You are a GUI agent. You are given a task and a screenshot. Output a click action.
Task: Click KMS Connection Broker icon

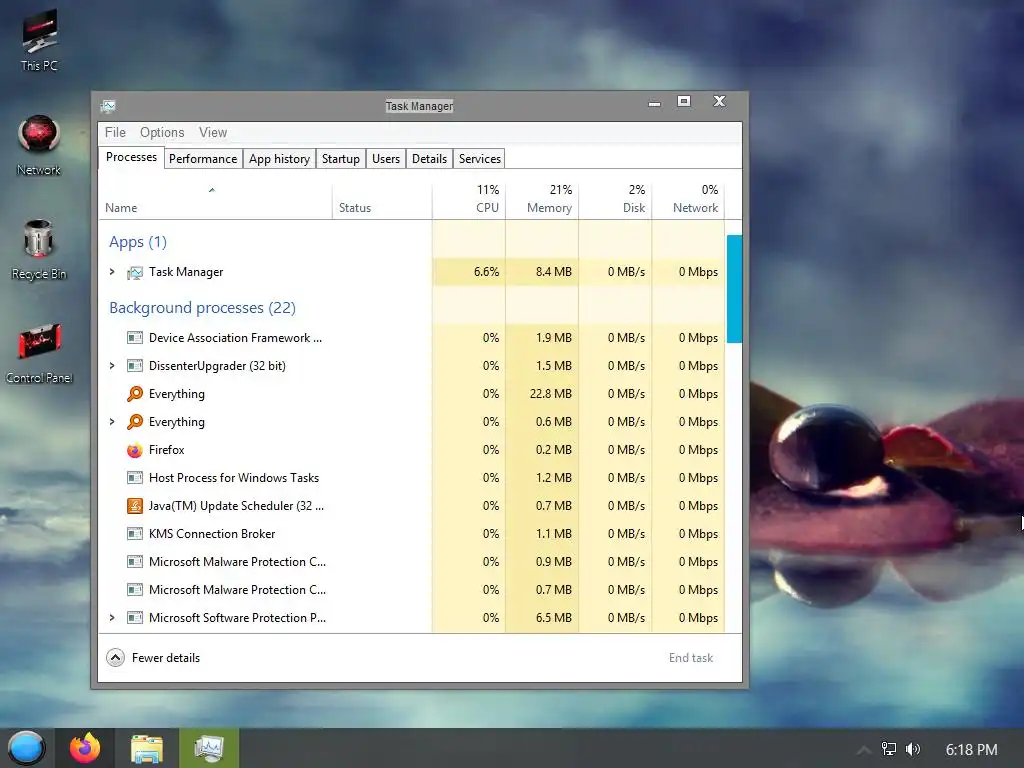point(135,534)
